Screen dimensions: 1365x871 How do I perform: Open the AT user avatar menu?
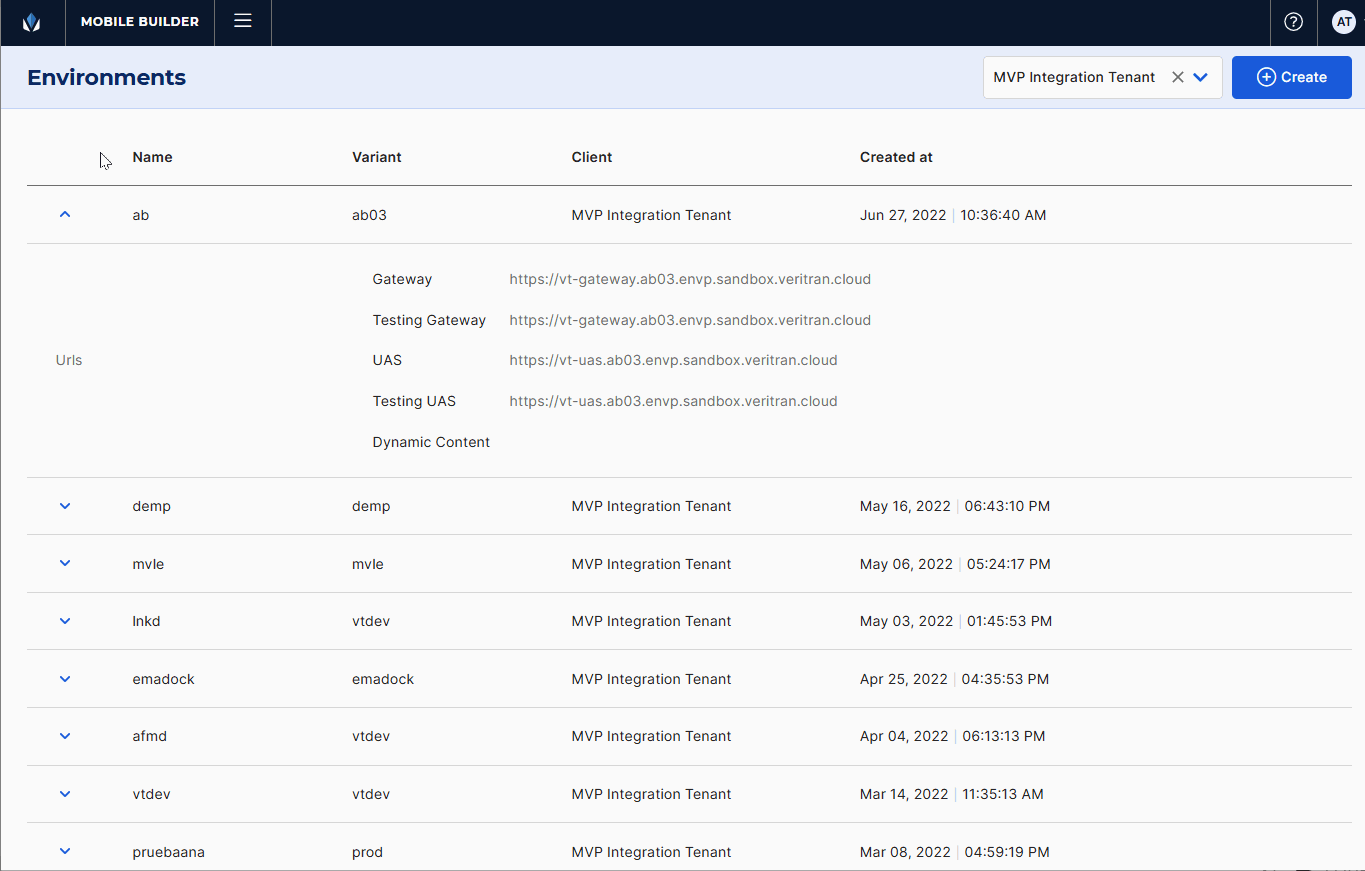click(x=1343, y=22)
